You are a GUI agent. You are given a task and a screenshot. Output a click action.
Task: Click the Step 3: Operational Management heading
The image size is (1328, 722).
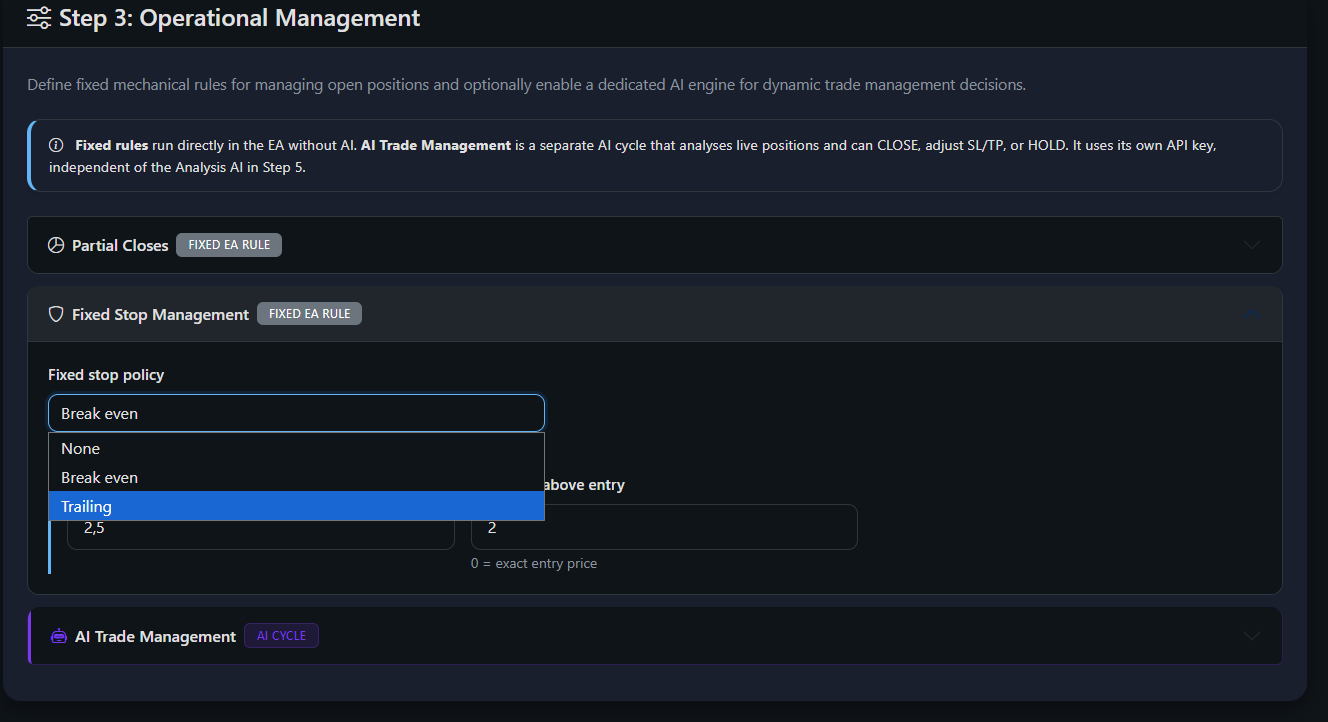240,18
